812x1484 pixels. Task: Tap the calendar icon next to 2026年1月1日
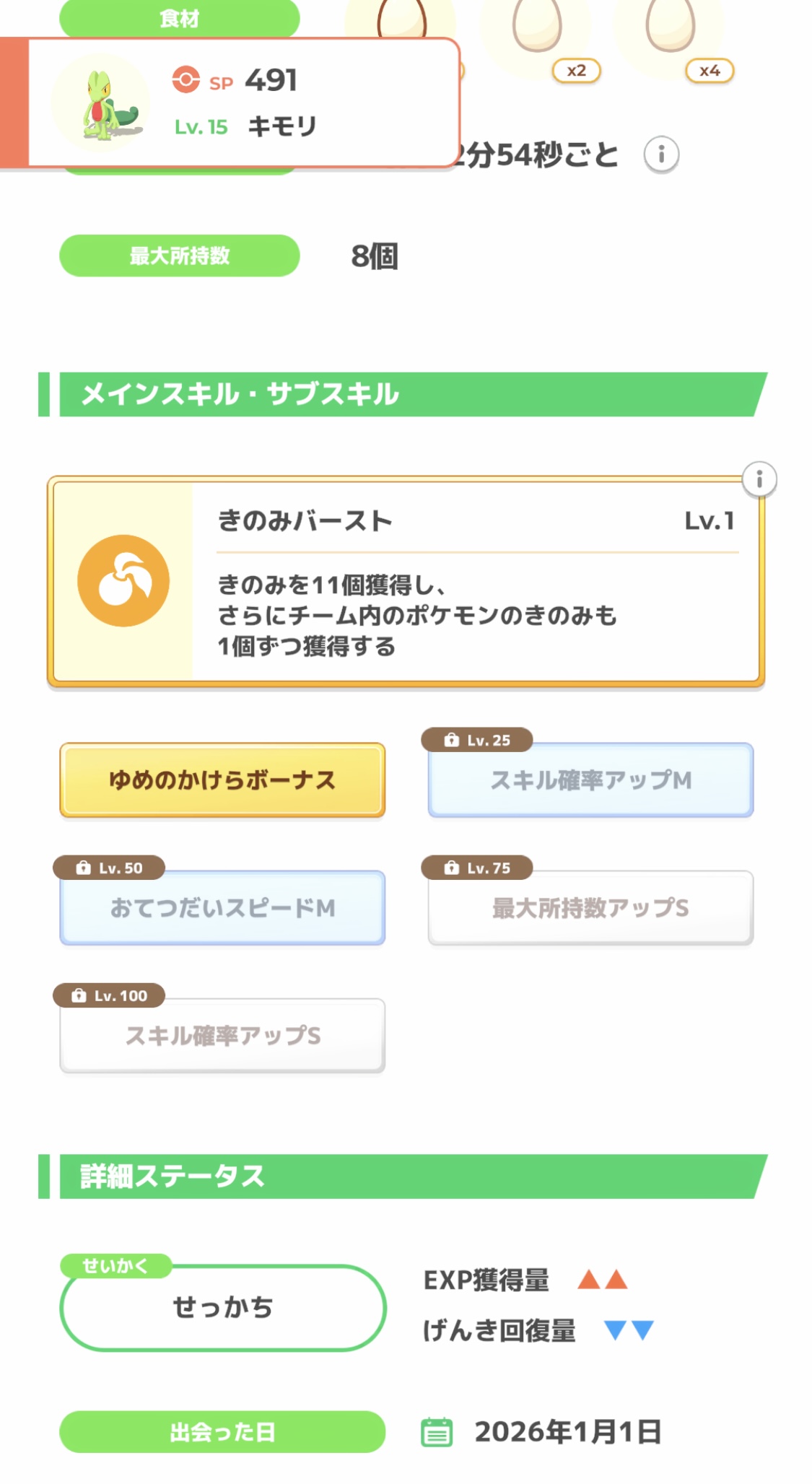437,1432
